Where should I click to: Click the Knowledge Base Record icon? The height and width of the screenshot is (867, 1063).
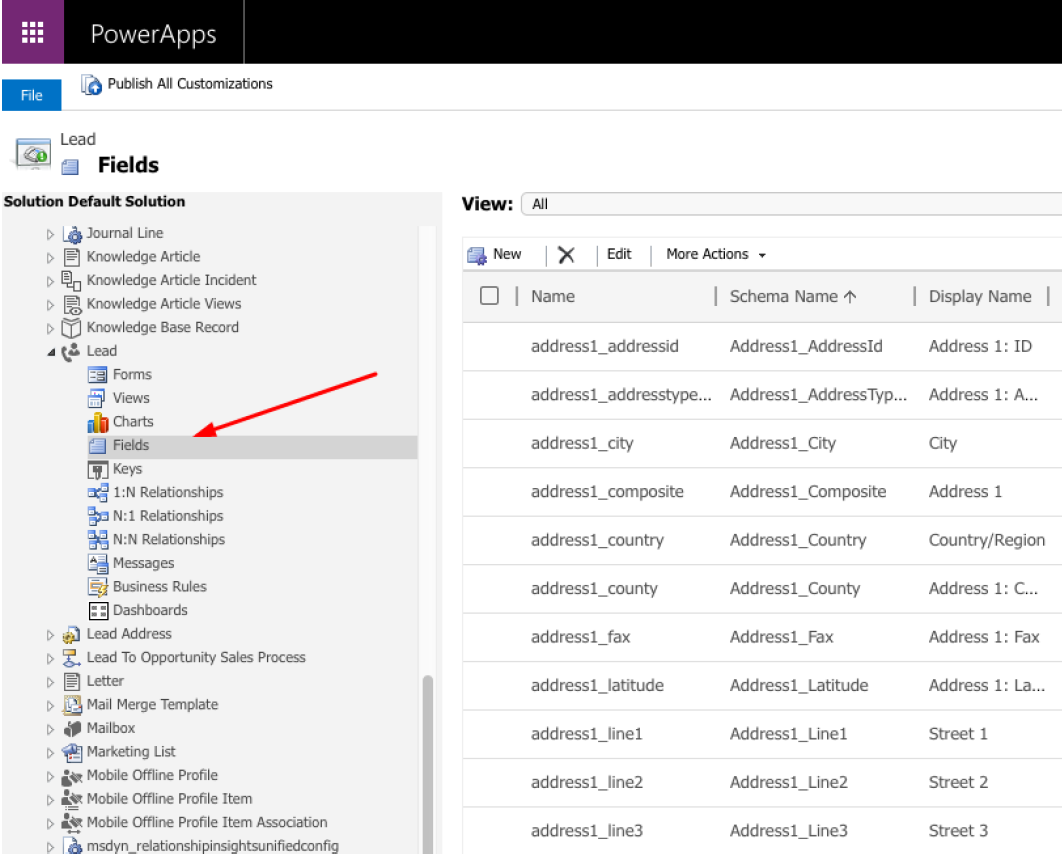pos(71,327)
